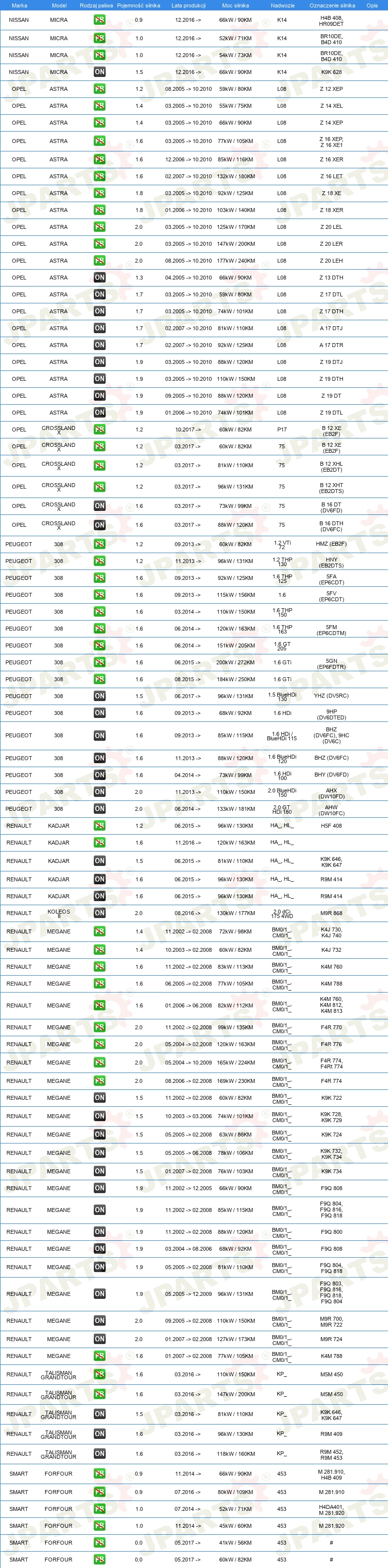
Task: Click diesel ON icon in Astra Z 19 DTL row
Action: [x=99, y=413]
